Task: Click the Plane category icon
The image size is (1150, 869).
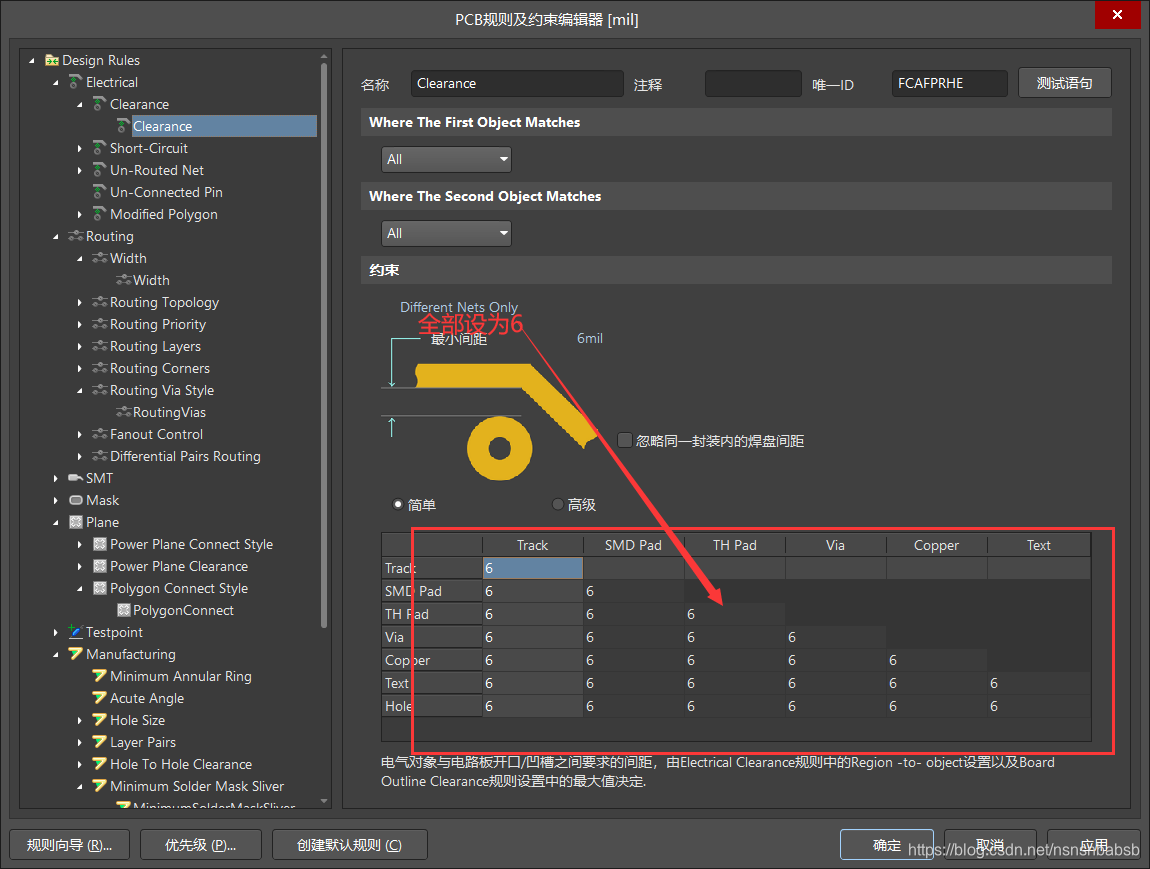Action: pyautogui.click(x=76, y=522)
